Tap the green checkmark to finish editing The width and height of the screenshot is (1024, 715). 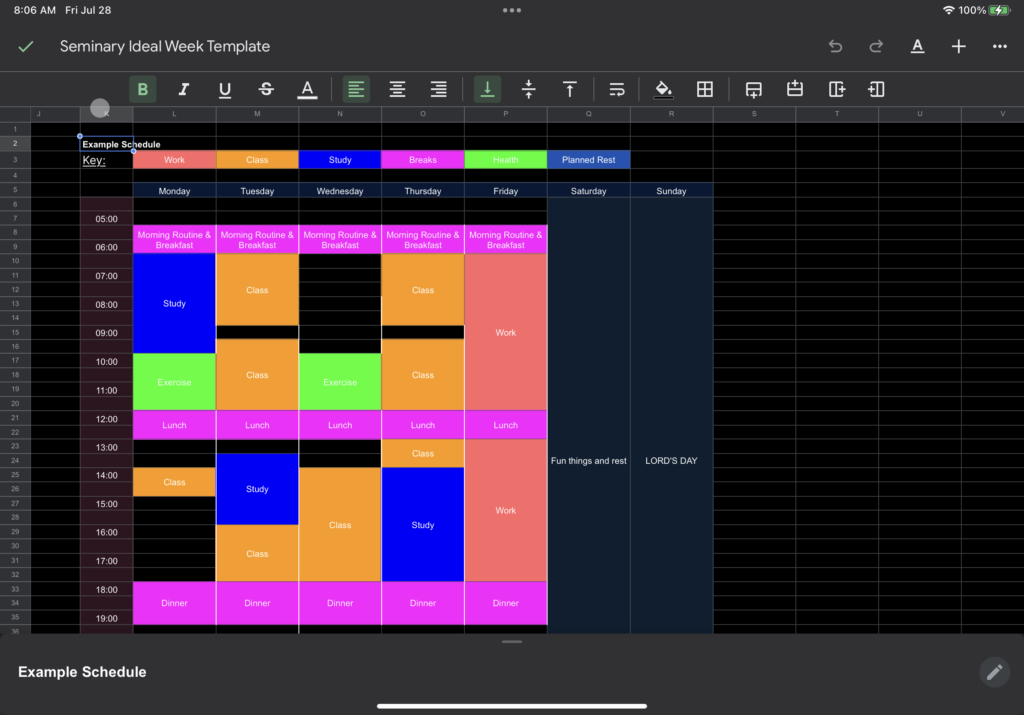pos(26,46)
